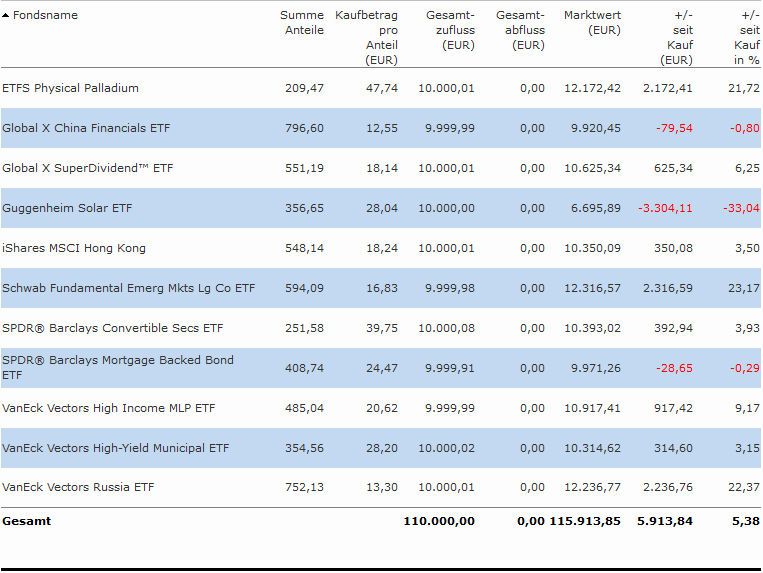Click percentage 22,37 for VanEck Russia
Screen dimensions: 763x573
pyautogui.click(x=744, y=487)
